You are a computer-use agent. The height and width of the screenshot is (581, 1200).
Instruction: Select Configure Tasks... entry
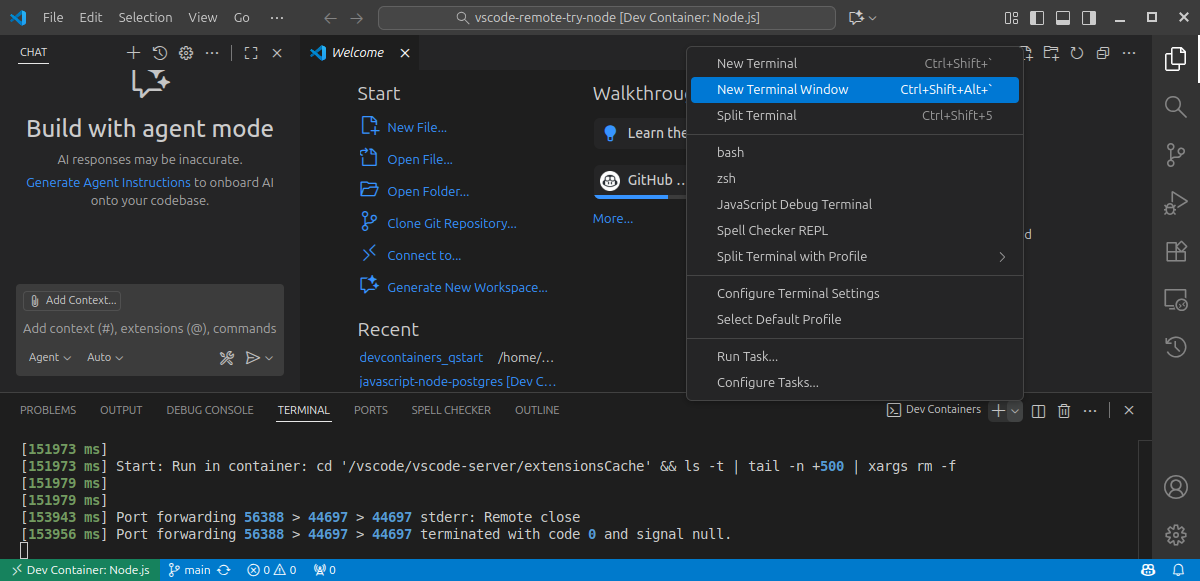click(x=855, y=383)
